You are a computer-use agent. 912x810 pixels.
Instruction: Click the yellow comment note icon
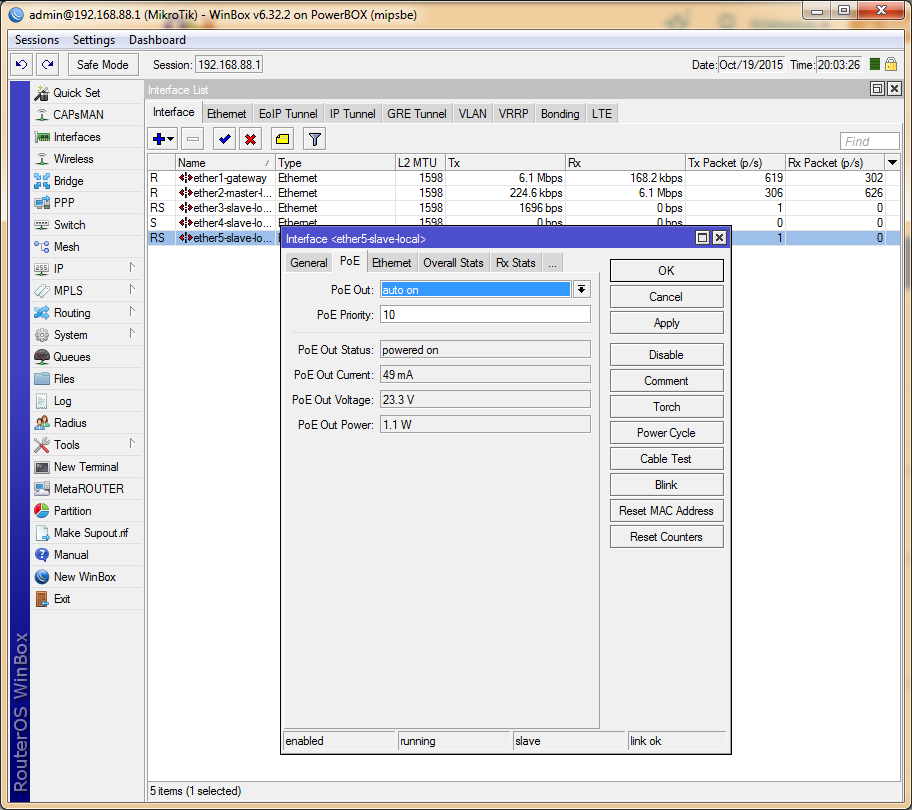click(x=282, y=139)
